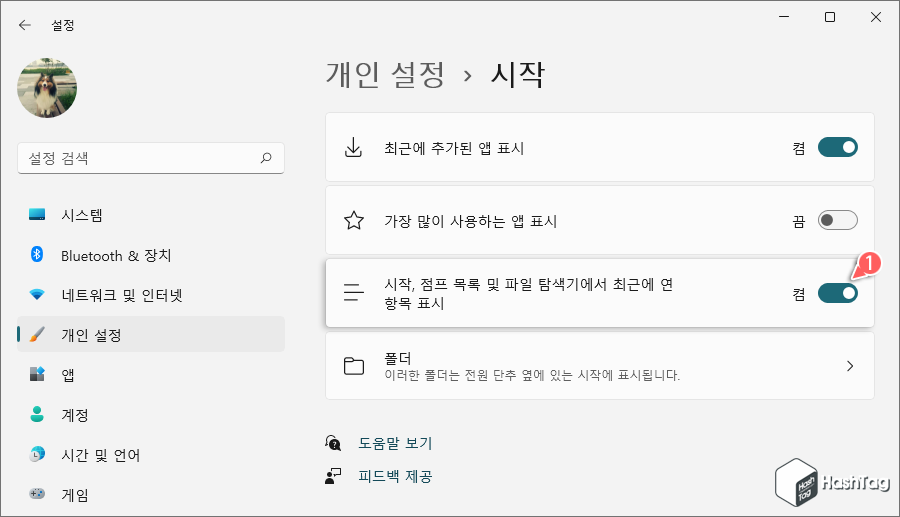Open 시스템 settings category
The image size is (900, 517).
click(151, 215)
